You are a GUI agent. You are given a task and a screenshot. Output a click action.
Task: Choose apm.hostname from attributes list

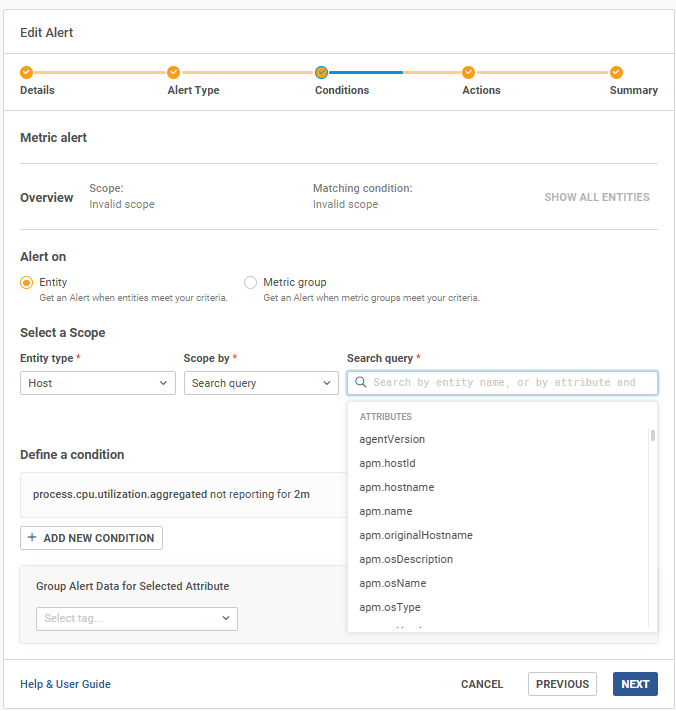tap(396, 487)
